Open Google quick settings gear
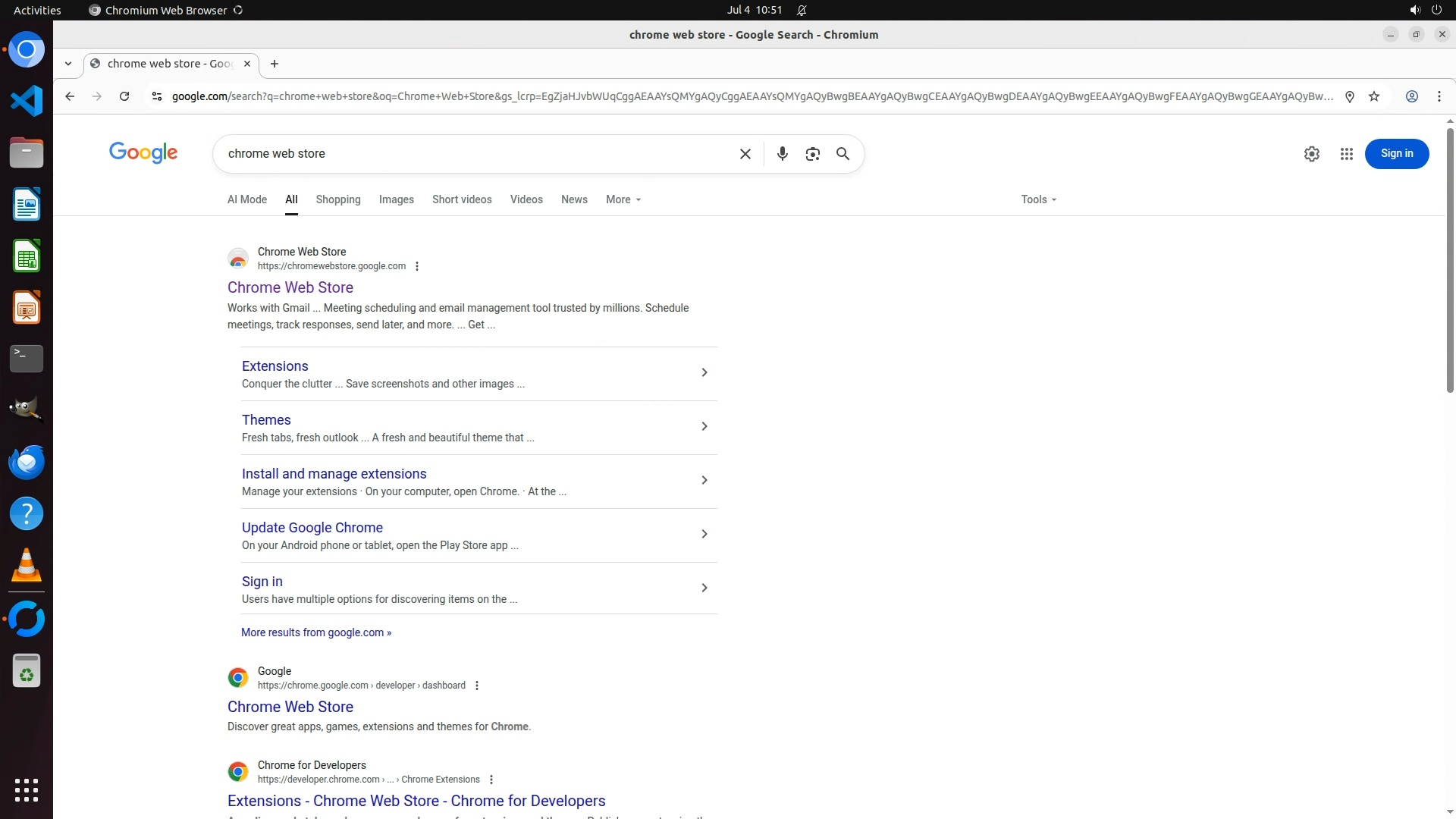Screen dimensions: 1456x819 coord(1311,154)
